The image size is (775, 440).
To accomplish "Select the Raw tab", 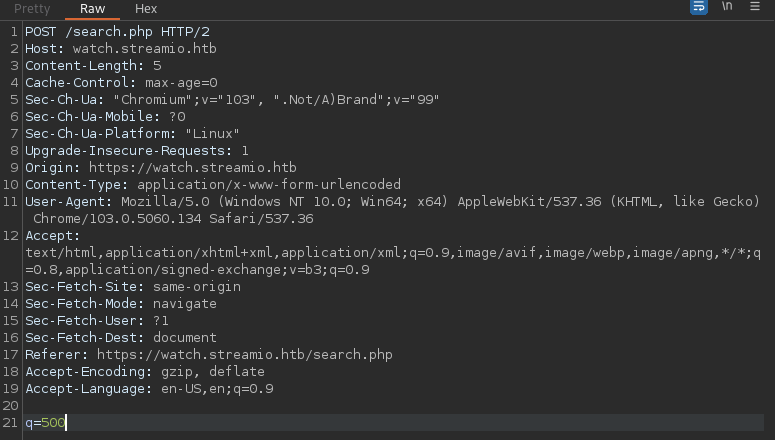I will pyautogui.click(x=93, y=9).
